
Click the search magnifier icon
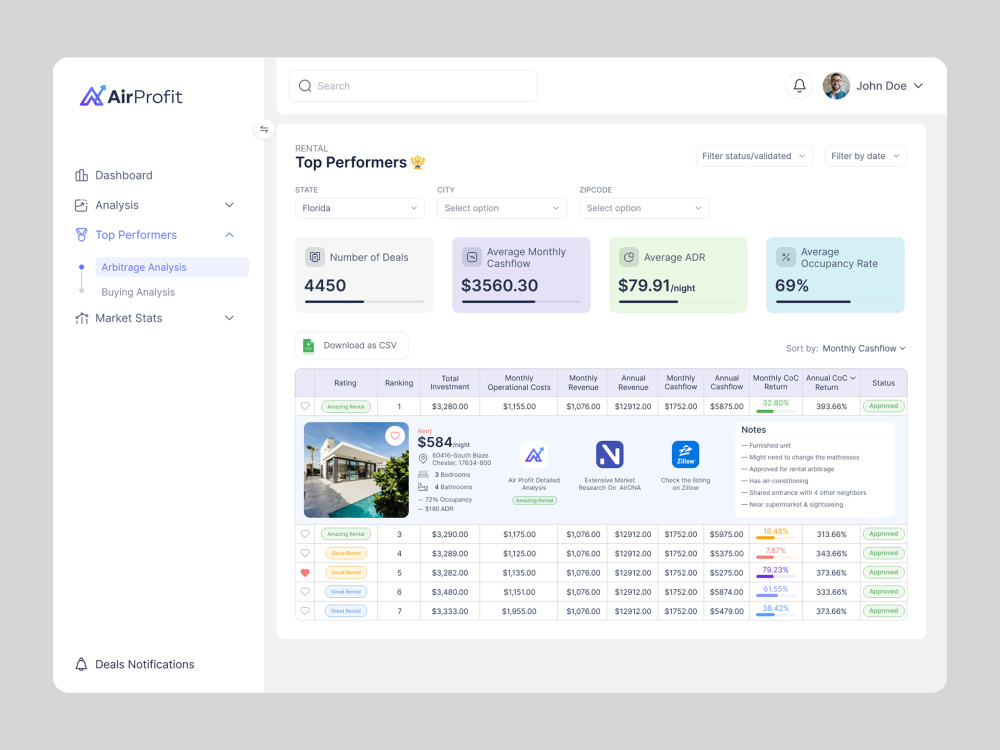[x=305, y=85]
